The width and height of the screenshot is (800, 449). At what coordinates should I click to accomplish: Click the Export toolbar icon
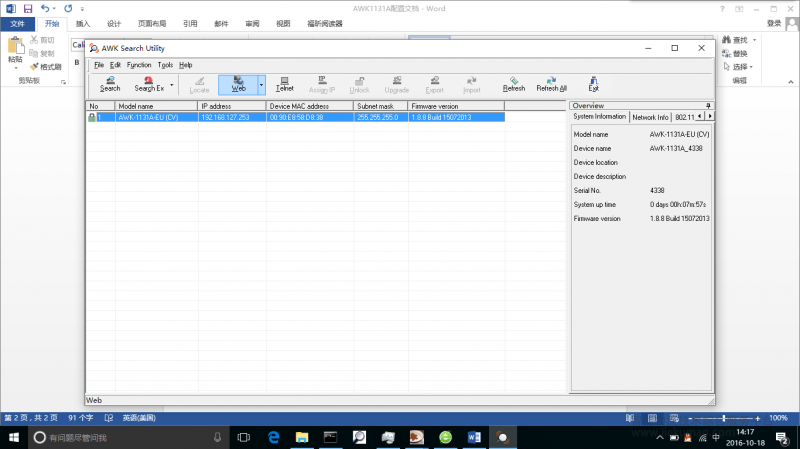pos(434,85)
